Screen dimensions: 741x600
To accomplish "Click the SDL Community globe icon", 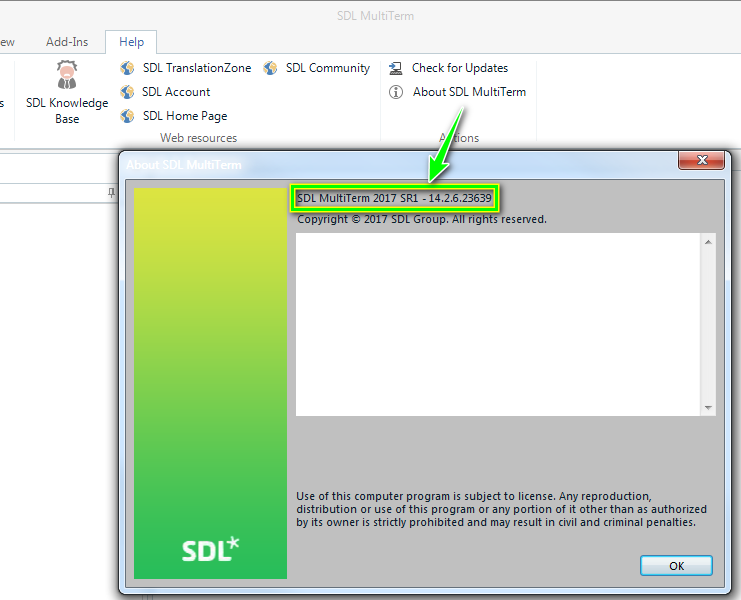I will tap(270, 68).
